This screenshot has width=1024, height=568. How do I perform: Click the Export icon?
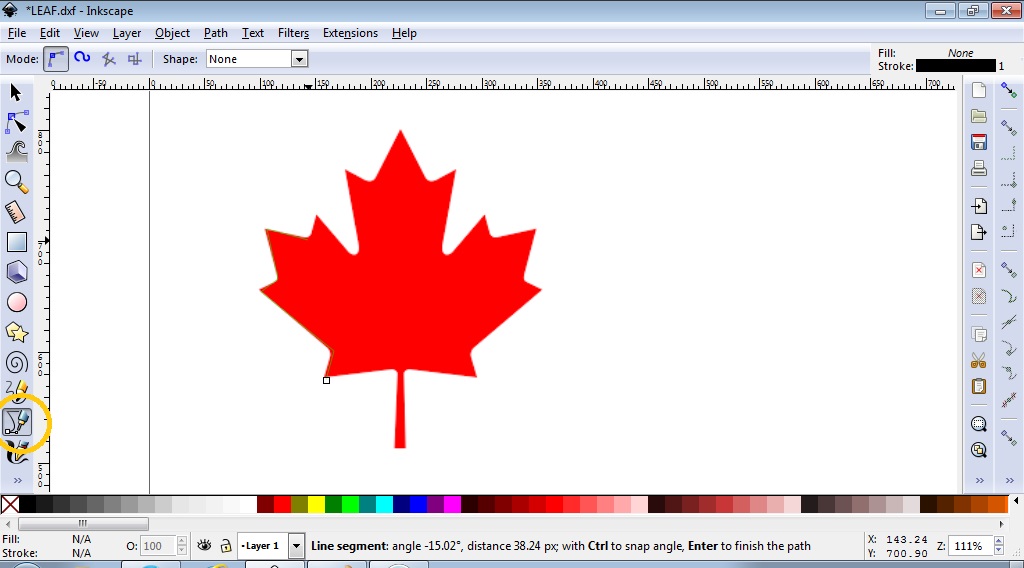(978, 232)
